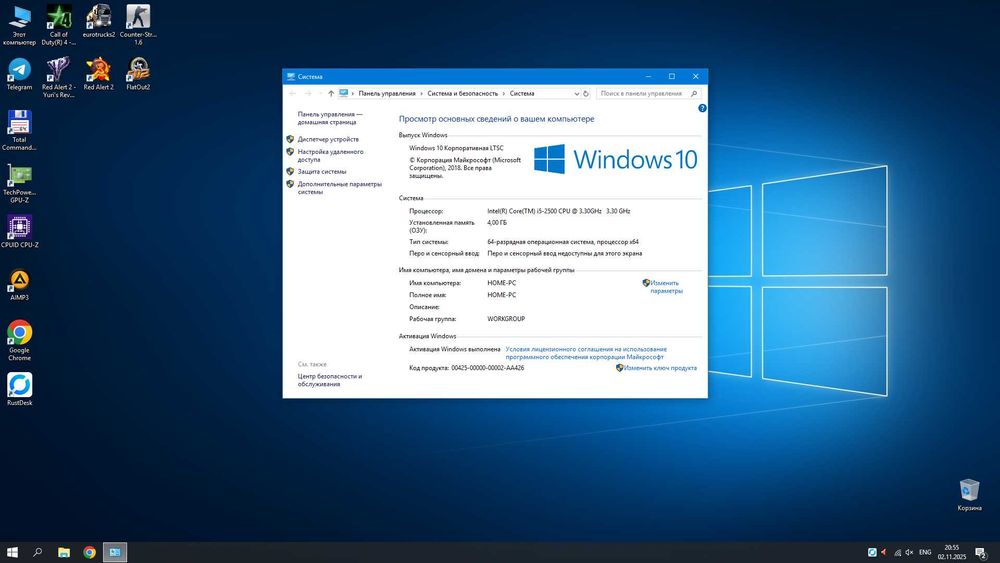Click the refresh button in address bar

point(585,94)
